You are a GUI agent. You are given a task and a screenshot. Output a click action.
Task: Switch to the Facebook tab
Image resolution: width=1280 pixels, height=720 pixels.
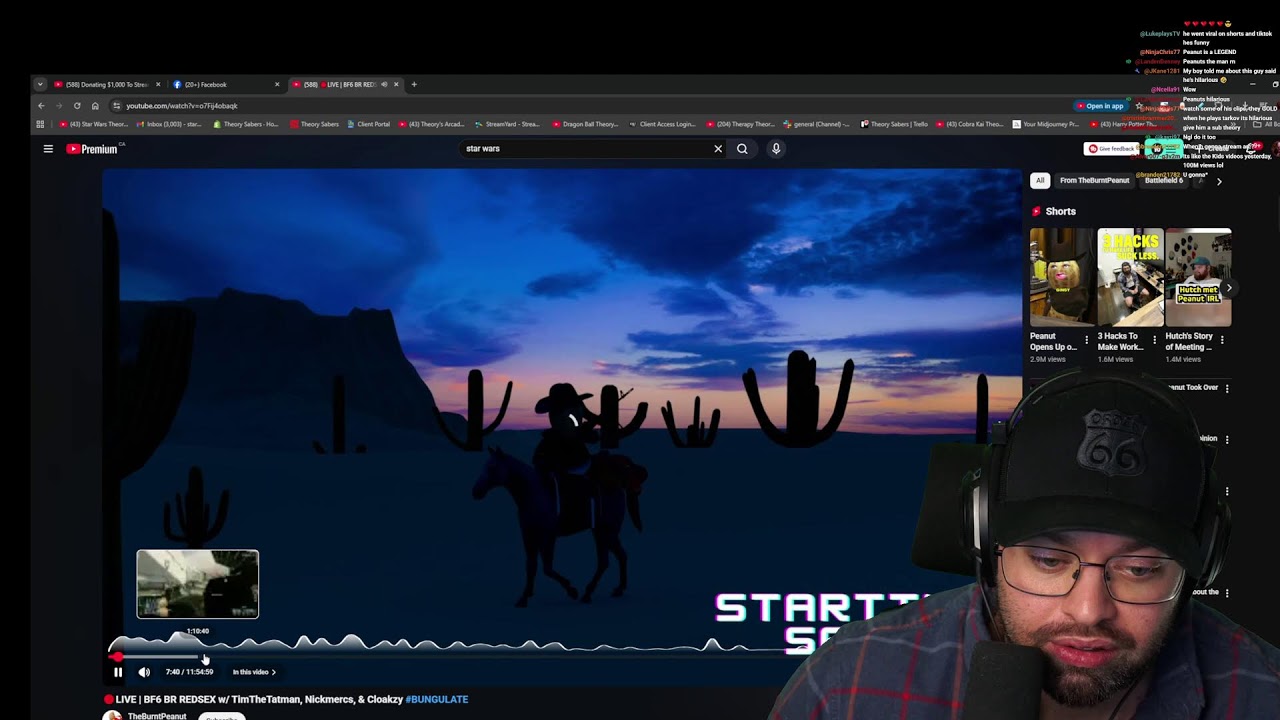point(225,85)
